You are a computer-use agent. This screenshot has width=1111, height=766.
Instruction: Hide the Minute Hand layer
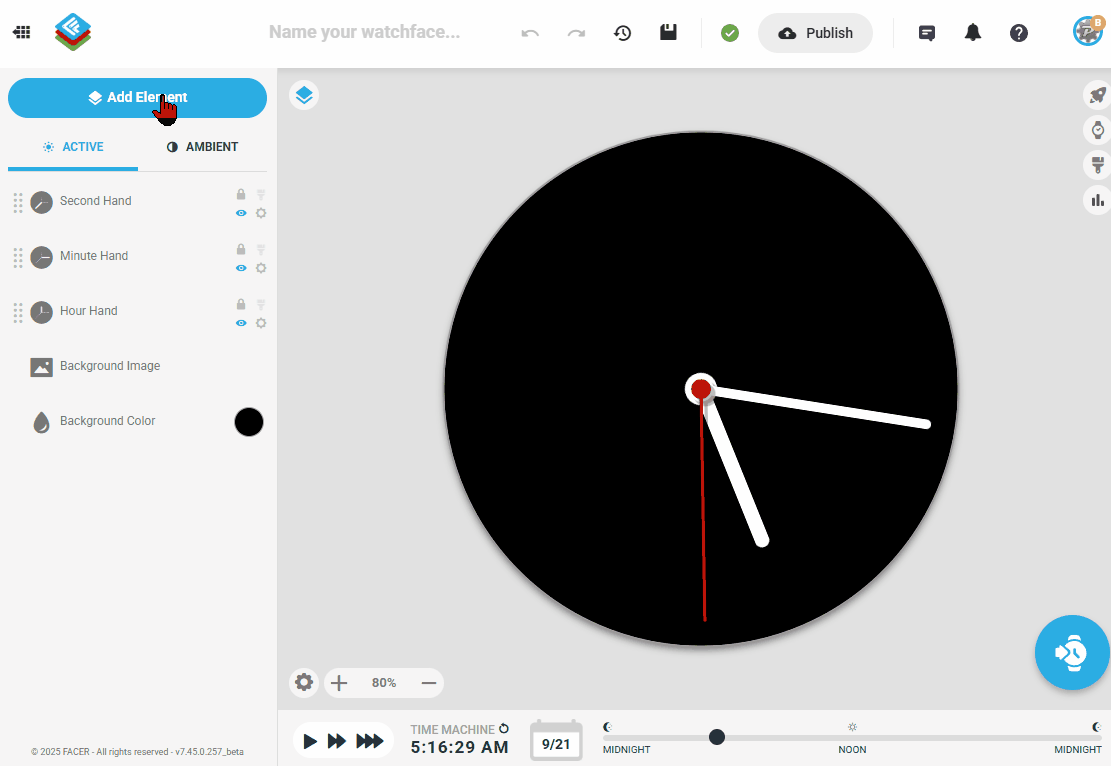point(241,268)
